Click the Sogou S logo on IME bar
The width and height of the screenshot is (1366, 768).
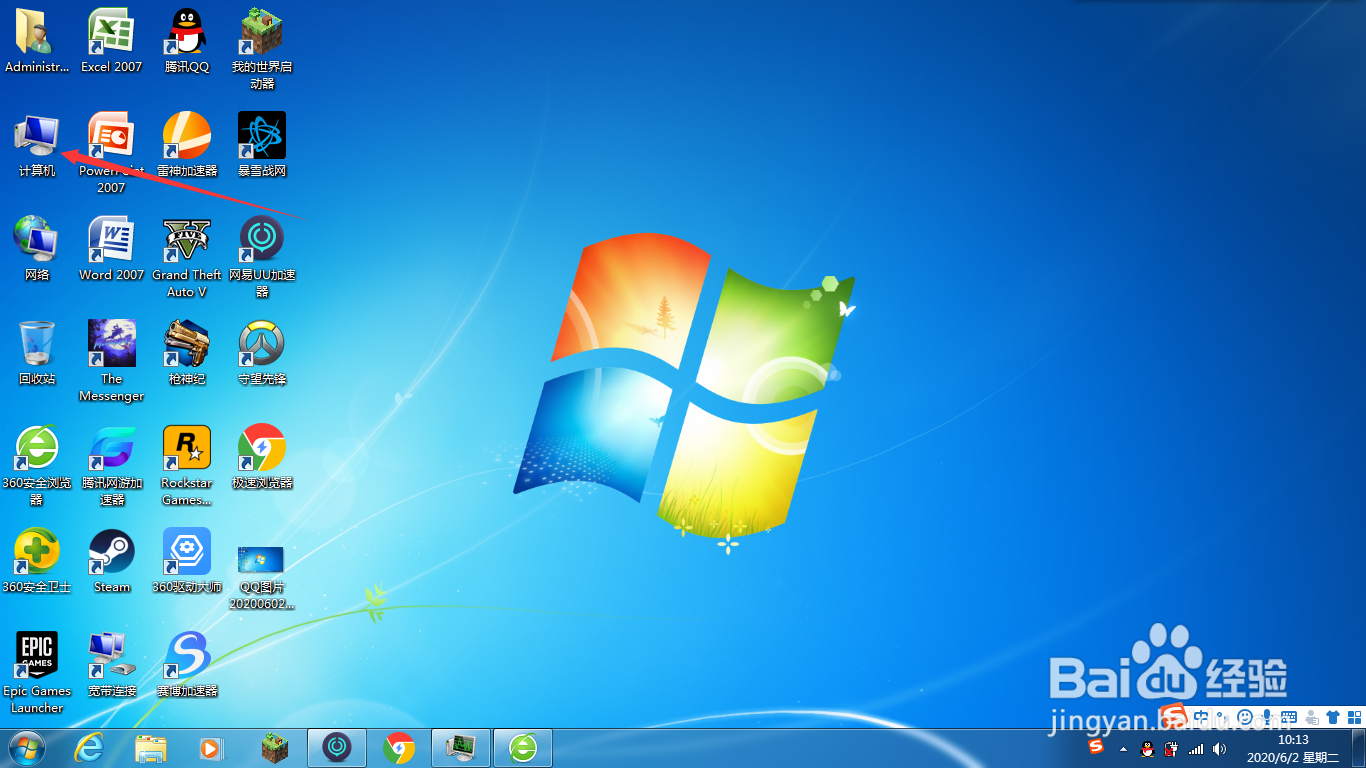[1174, 718]
